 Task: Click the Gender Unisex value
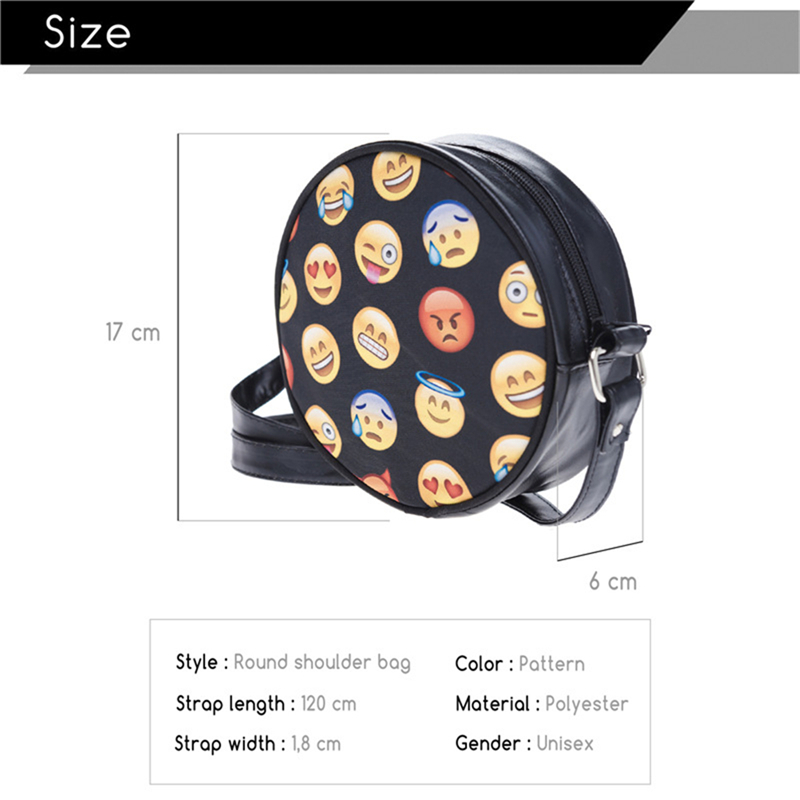point(565,743)
